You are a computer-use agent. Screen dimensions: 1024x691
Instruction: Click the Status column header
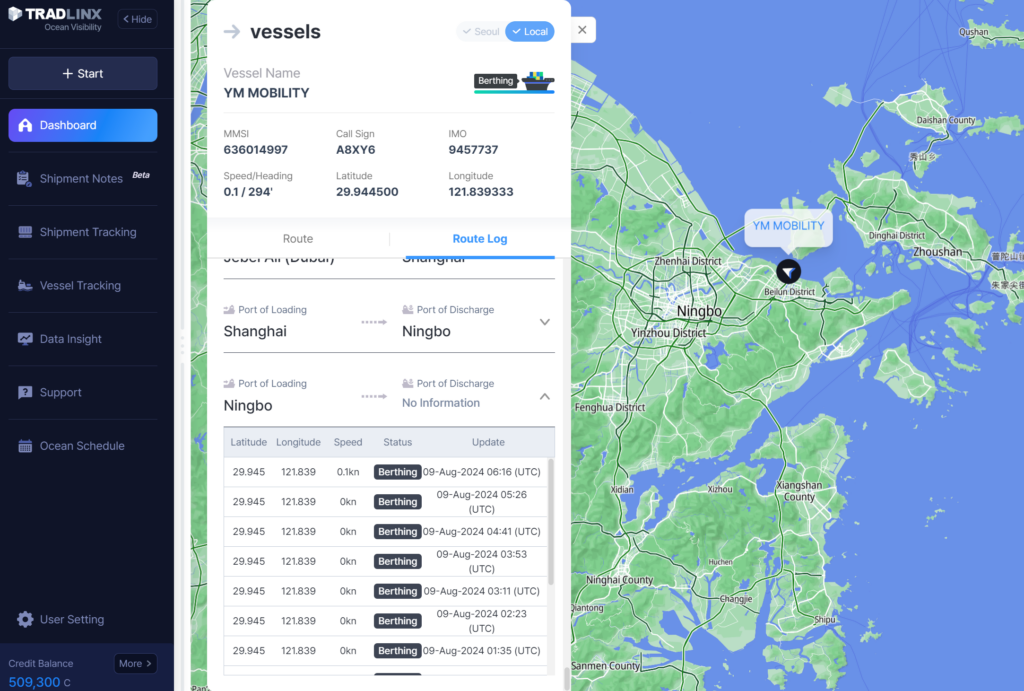397,442
